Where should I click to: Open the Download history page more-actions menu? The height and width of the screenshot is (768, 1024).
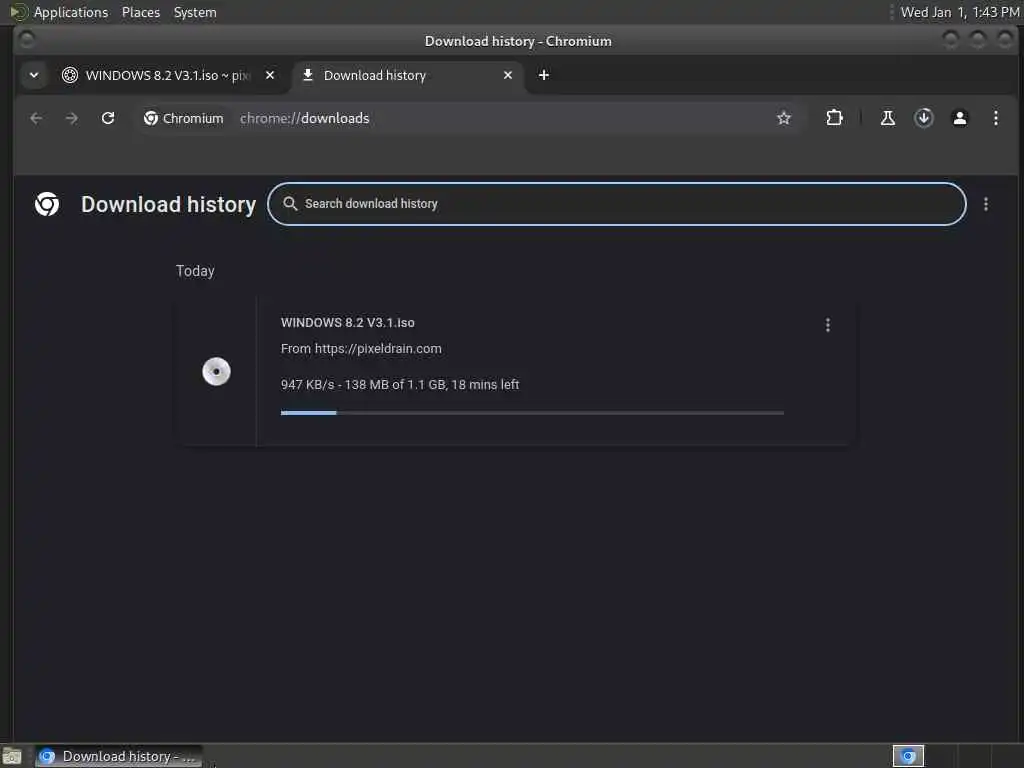[985, 204]
